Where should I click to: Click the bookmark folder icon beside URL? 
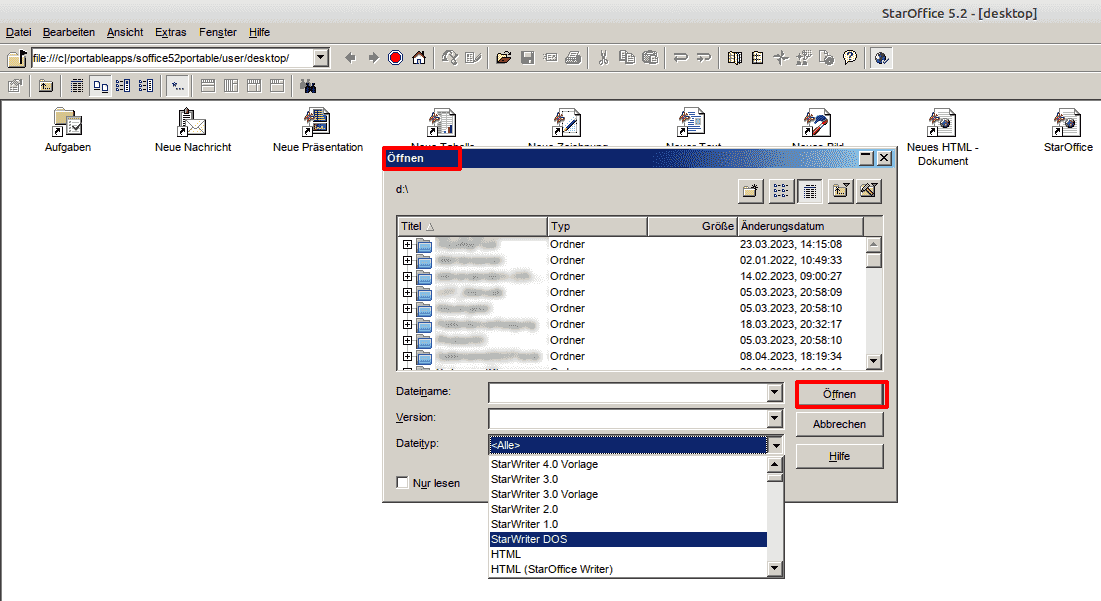[17, 58]
